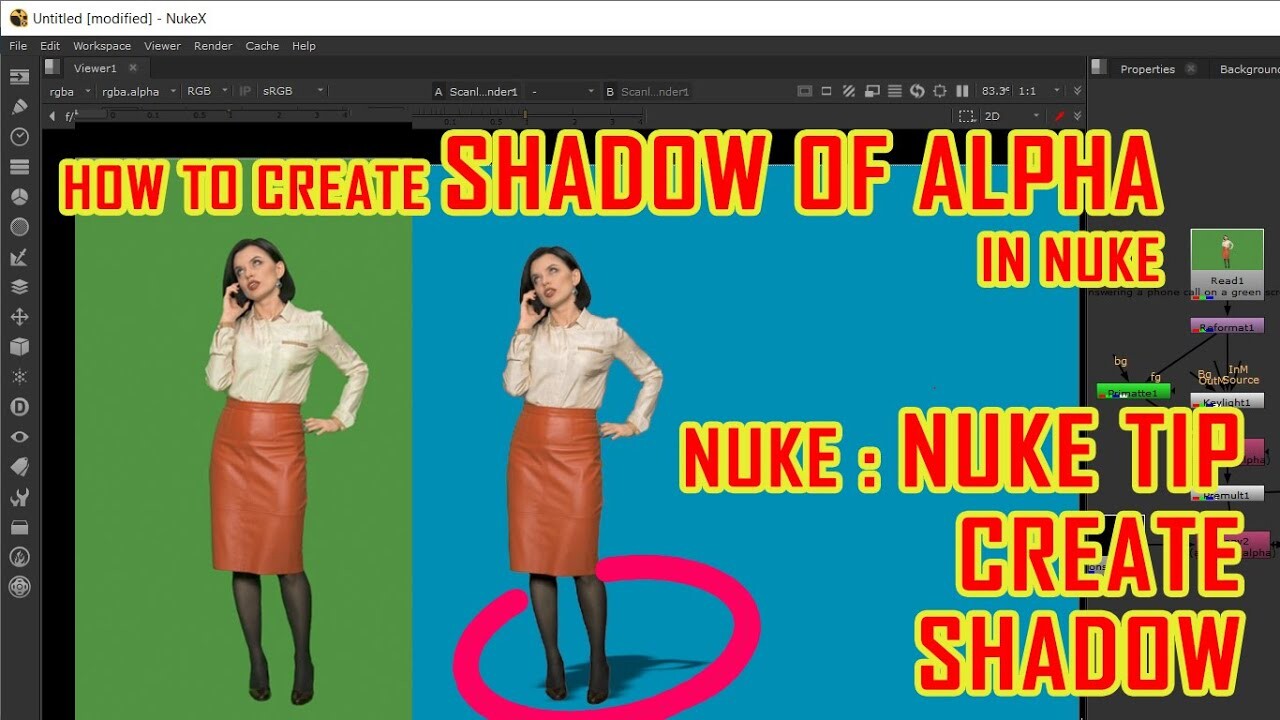Click the viewer frame timeline slider

(x=524, y=115)
